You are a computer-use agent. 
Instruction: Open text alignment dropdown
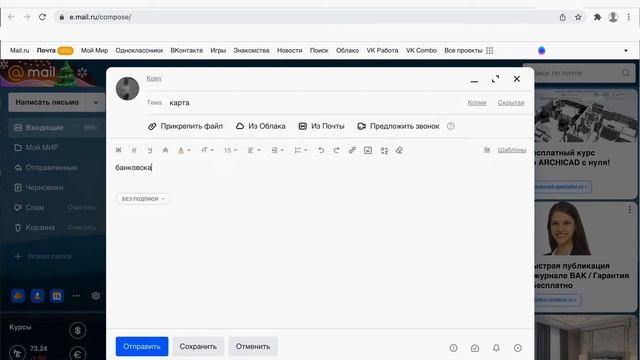(254, 150)
